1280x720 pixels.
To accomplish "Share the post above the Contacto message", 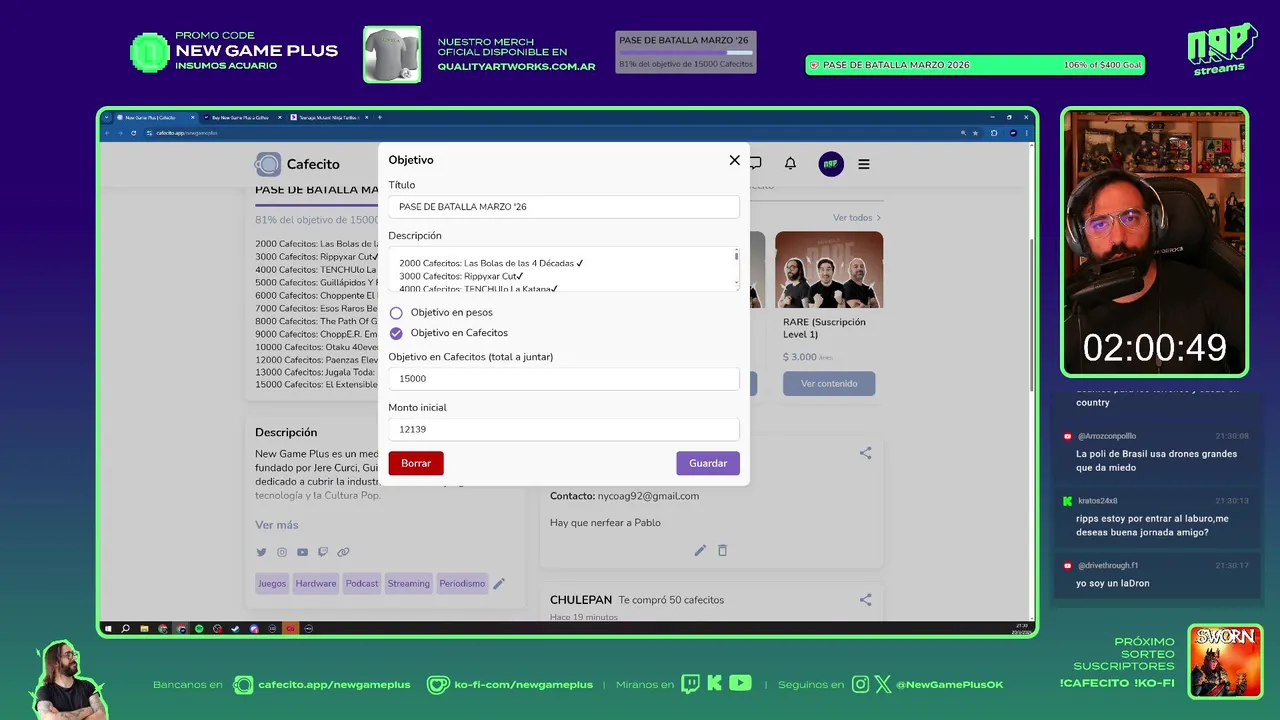I will [865, 453].
